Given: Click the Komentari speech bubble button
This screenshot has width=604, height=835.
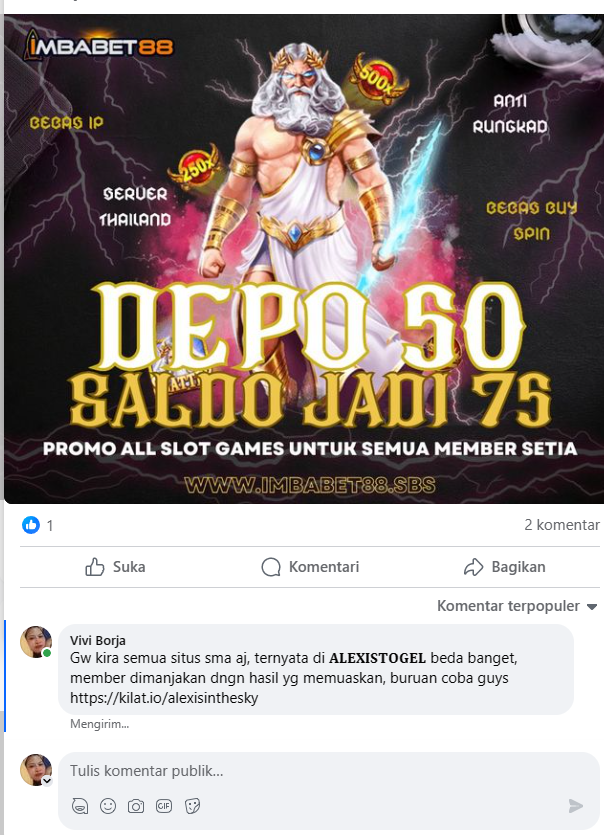Looking at the screenshot, I should pyautogui.click(x=311, y=567).
